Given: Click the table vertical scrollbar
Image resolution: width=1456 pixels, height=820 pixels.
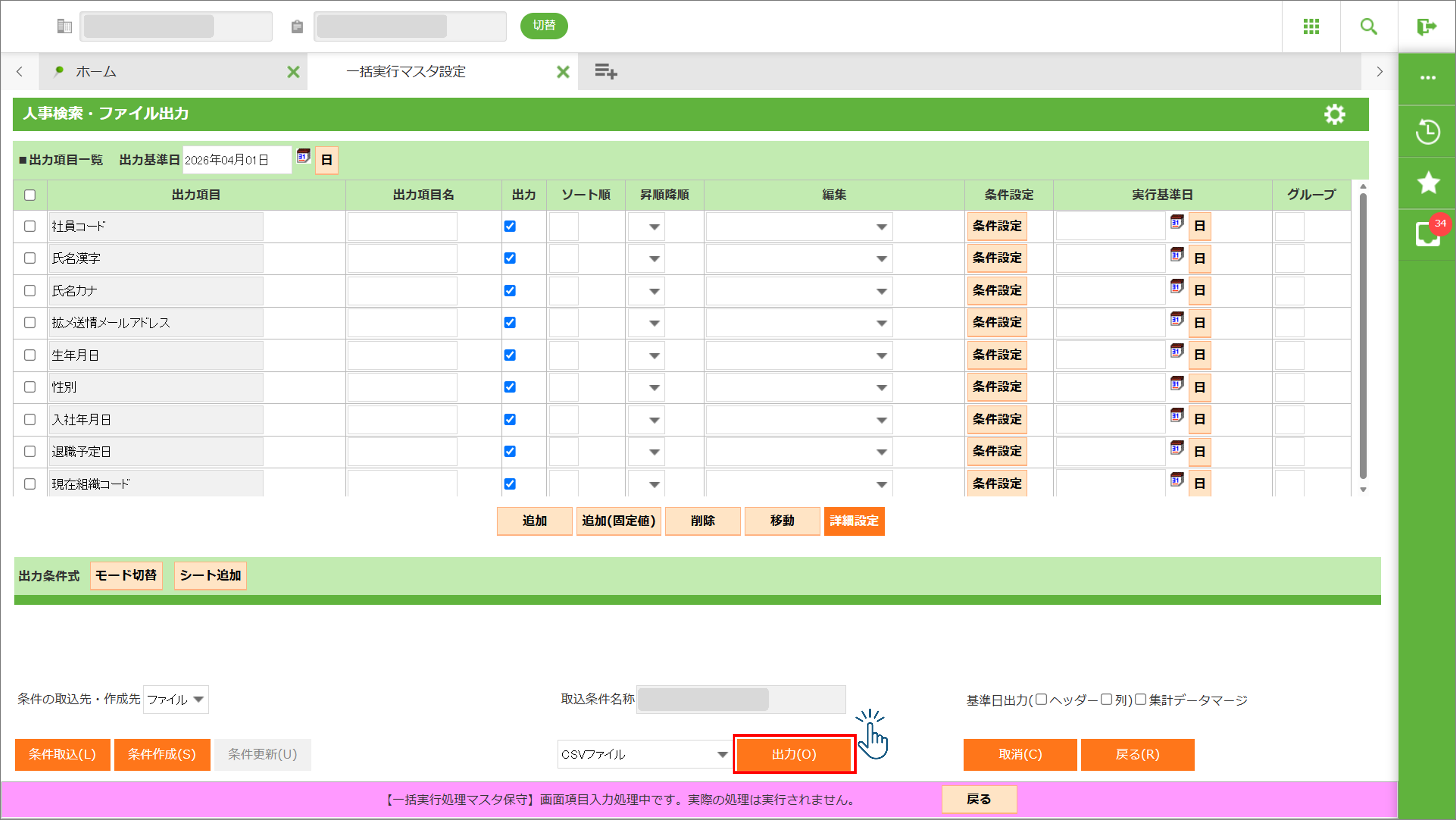Looking at the screenshot, I should [x=1363, y=336].
